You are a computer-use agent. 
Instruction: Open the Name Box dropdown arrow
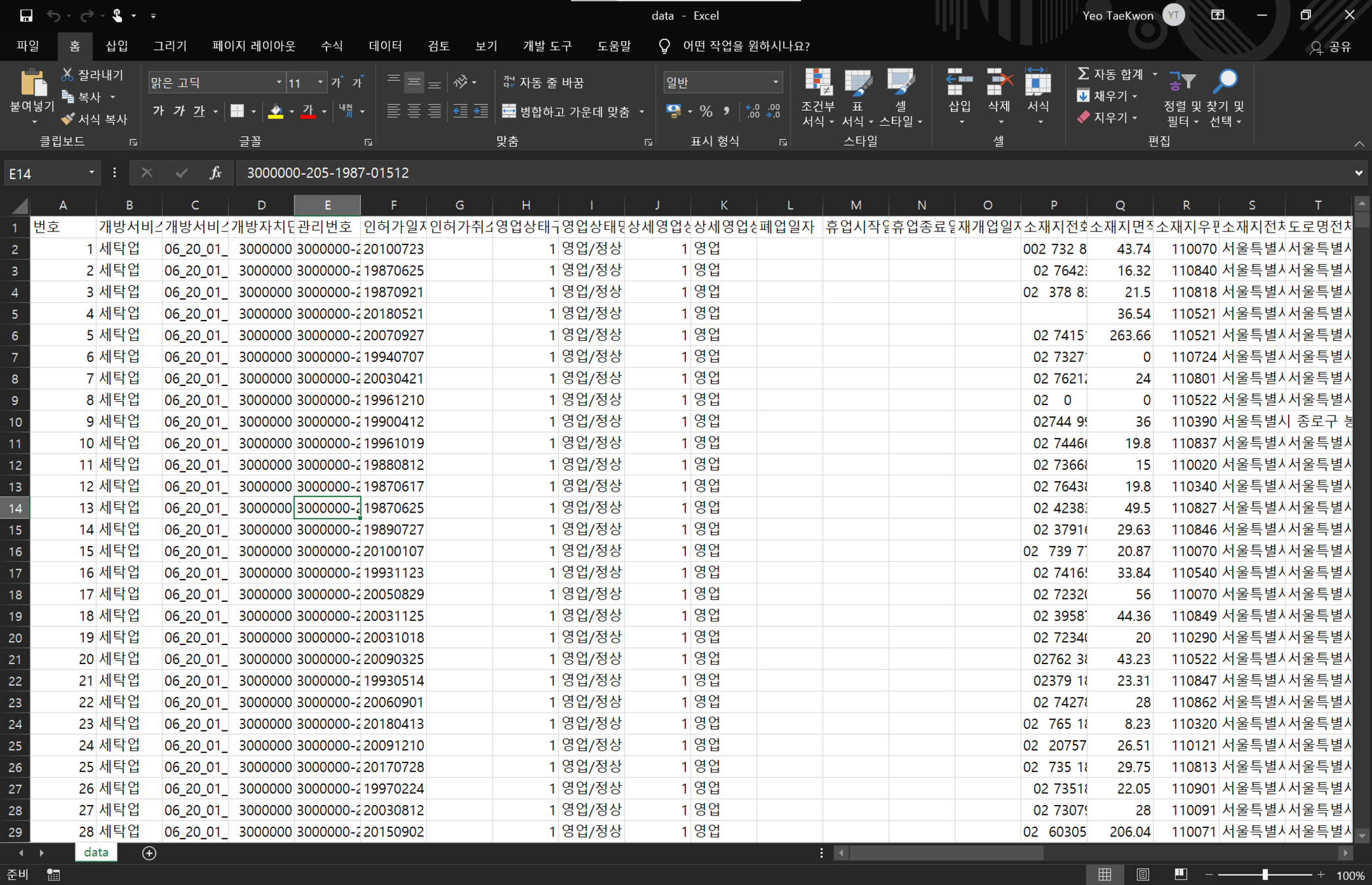(91, 173)
